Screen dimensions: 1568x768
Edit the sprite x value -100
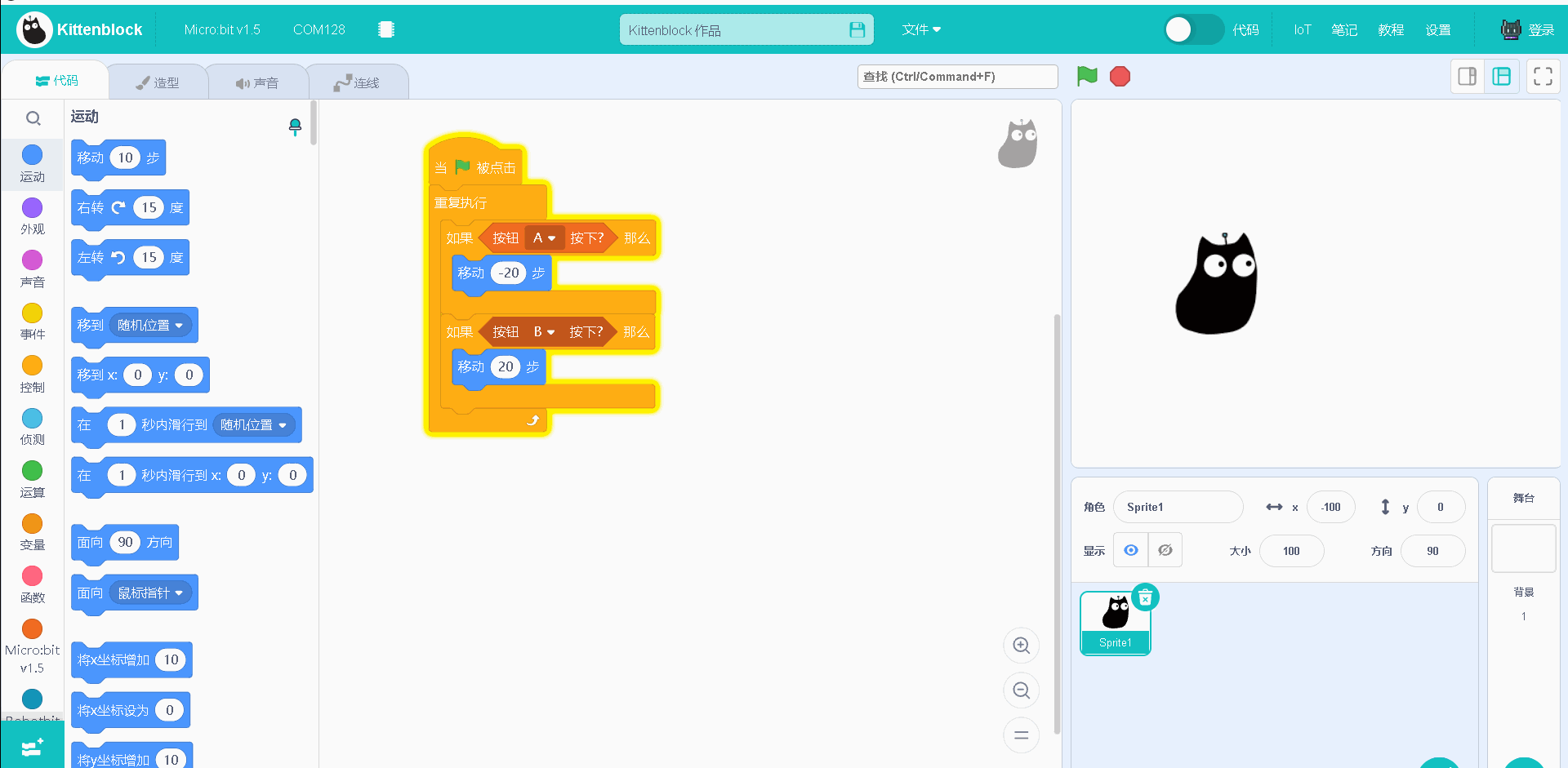point(1330,507)
